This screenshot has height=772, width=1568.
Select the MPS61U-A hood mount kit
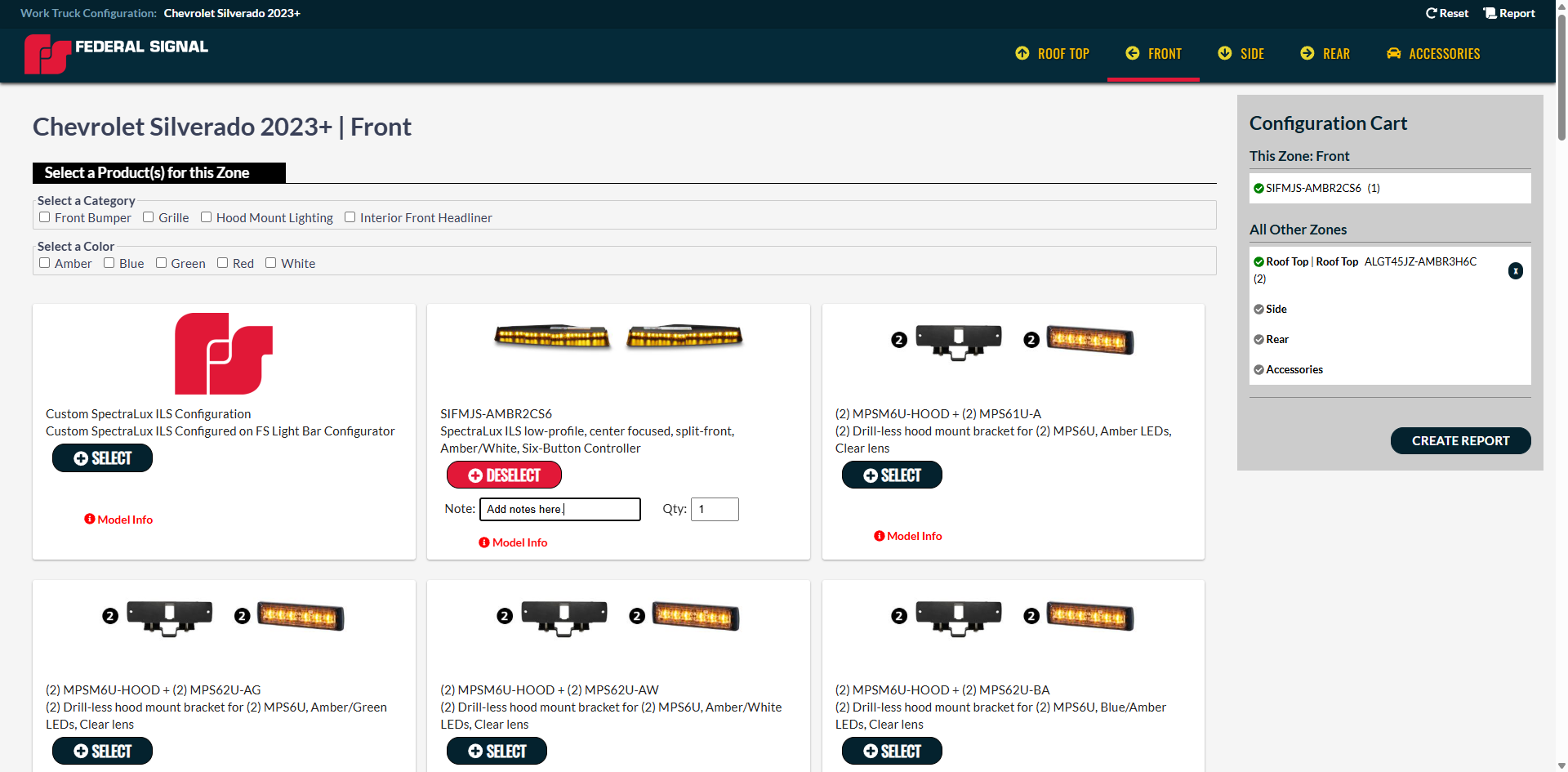pos(892,475)
